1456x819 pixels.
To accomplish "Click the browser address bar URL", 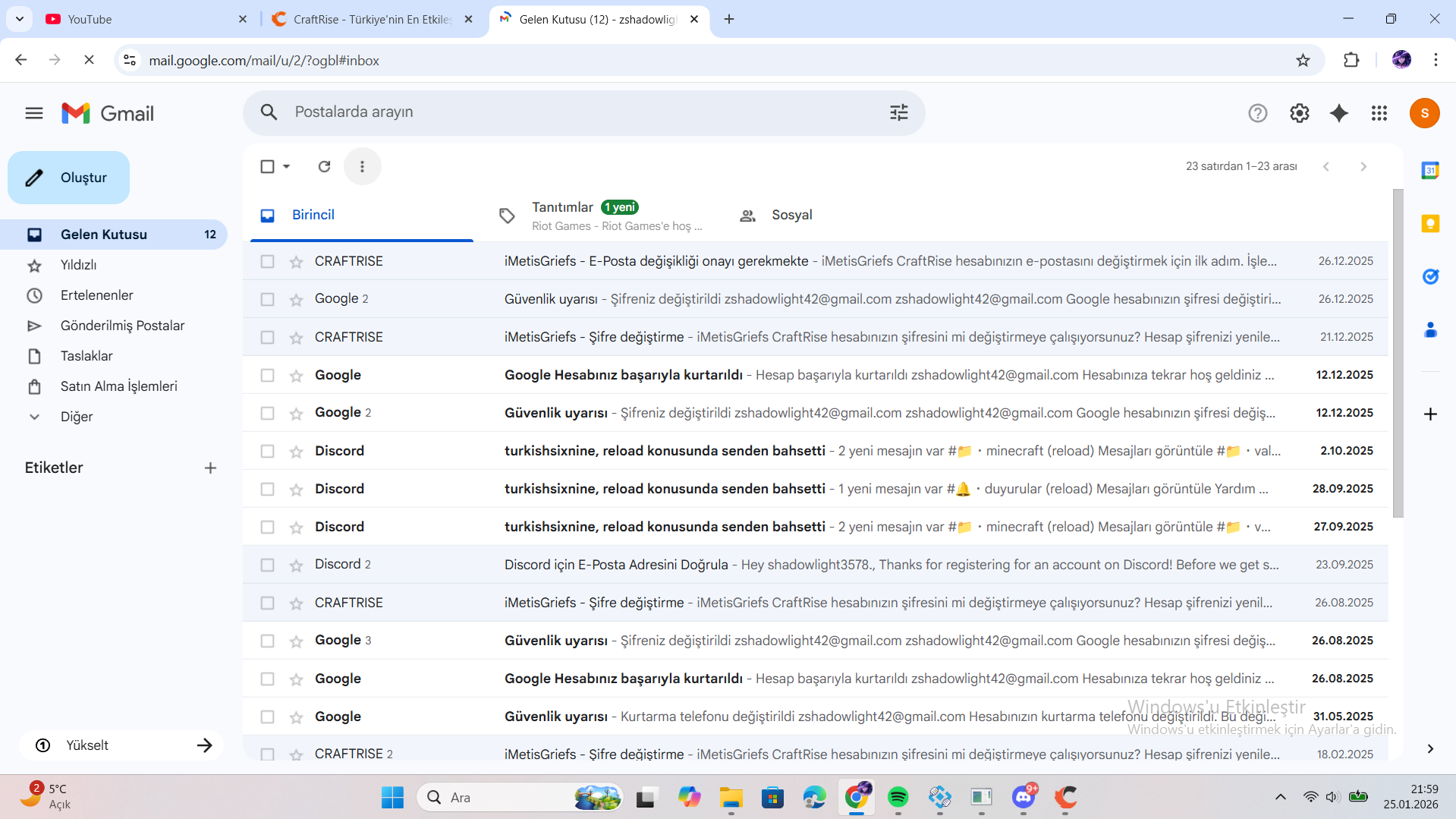I will coord(264,60).
